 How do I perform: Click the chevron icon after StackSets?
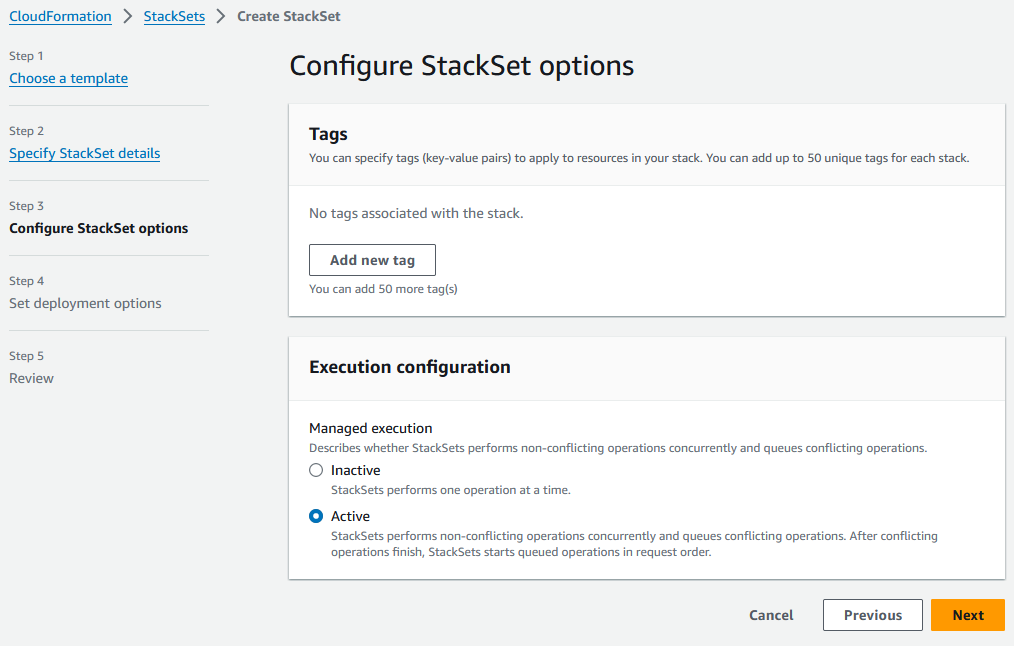[221, 17]
